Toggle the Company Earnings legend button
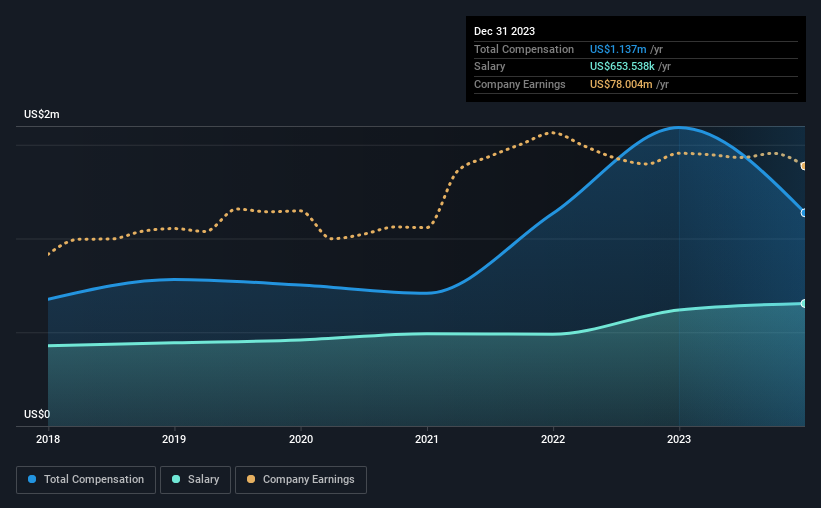821x508 pixels. pos(301,480)
